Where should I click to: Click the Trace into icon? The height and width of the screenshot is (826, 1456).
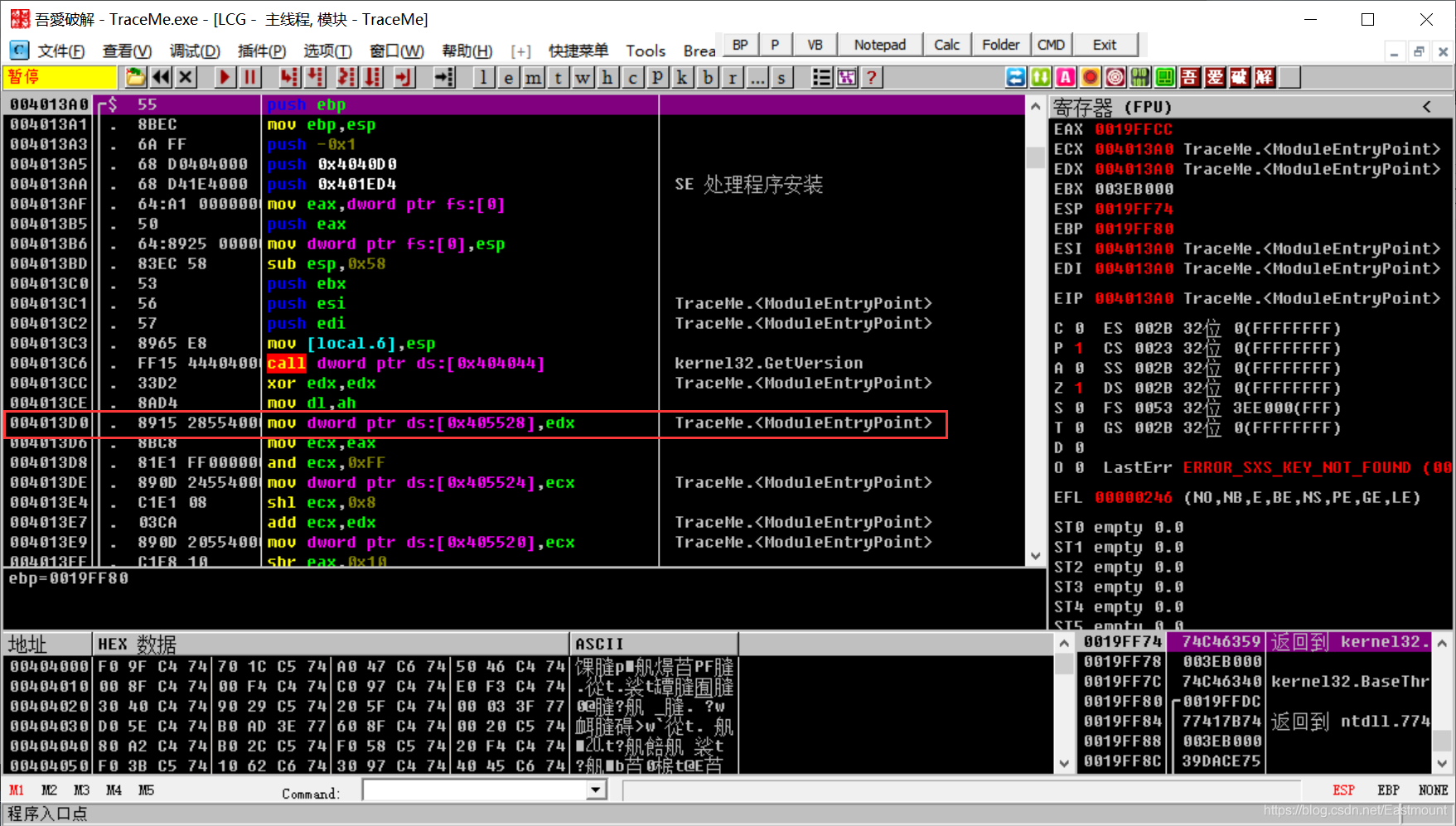tap(346, 78)
